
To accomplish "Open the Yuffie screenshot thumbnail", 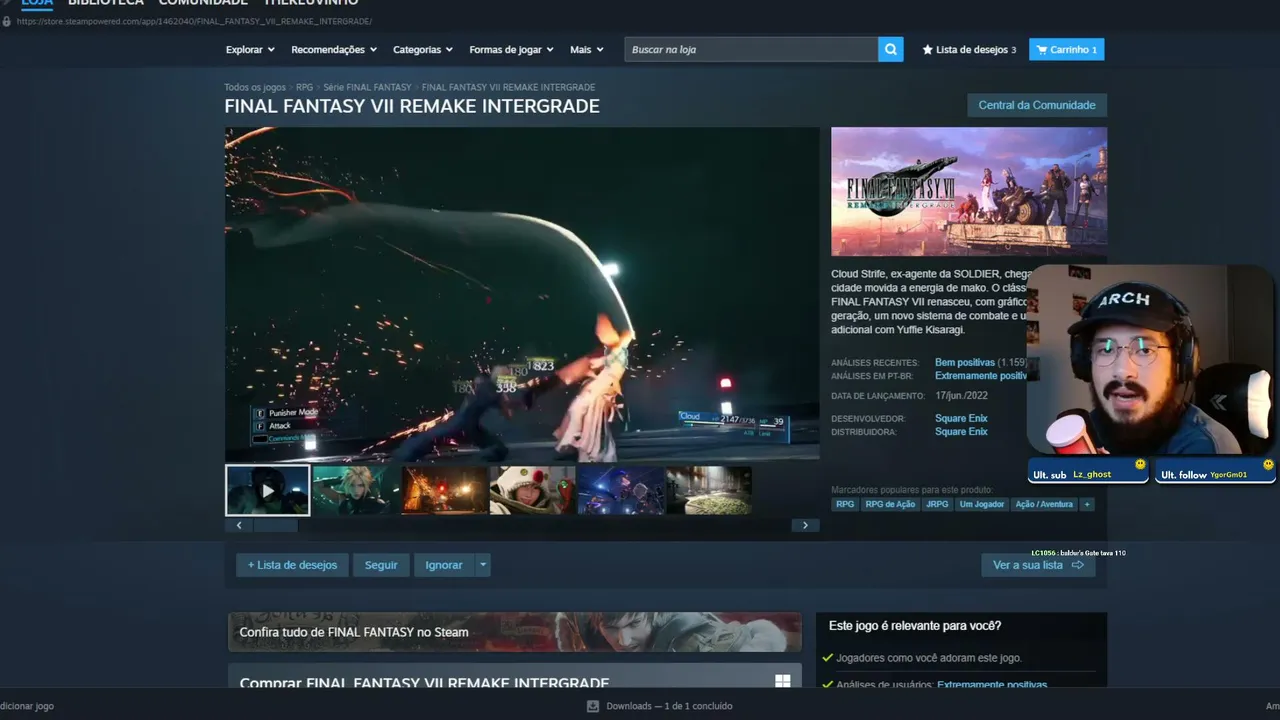I will click(532, 490).
